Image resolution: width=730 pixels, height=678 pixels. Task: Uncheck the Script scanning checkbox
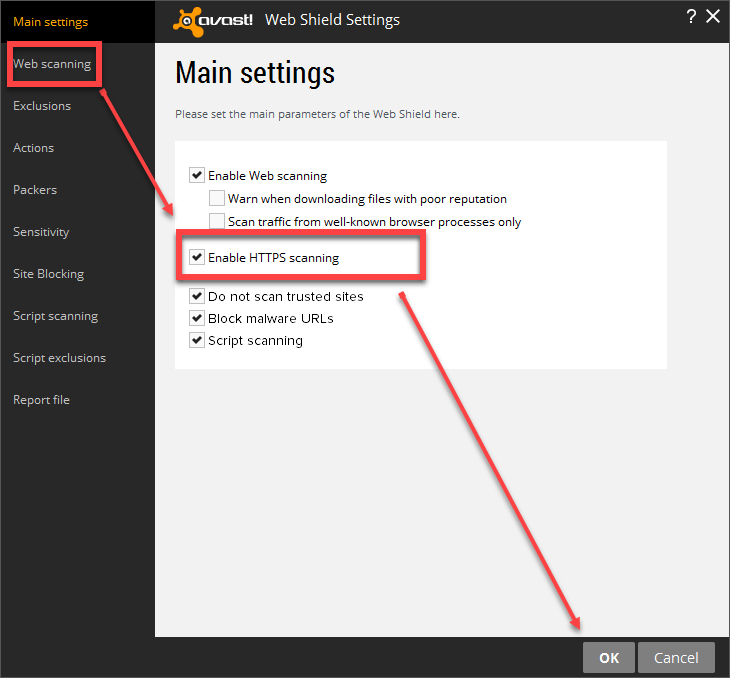[197, 340]
